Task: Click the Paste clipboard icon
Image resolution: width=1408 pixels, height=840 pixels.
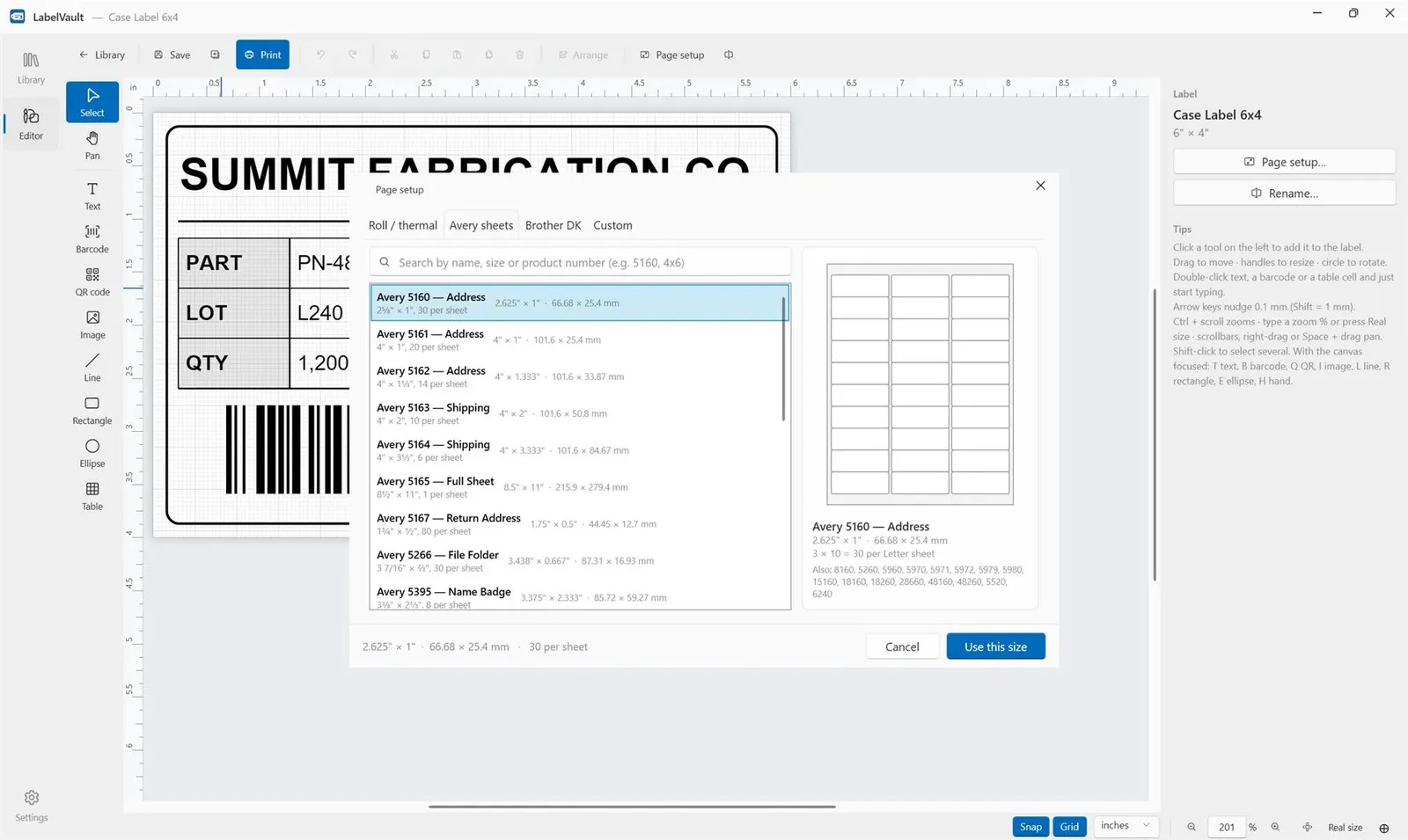Action: (457, 55)
